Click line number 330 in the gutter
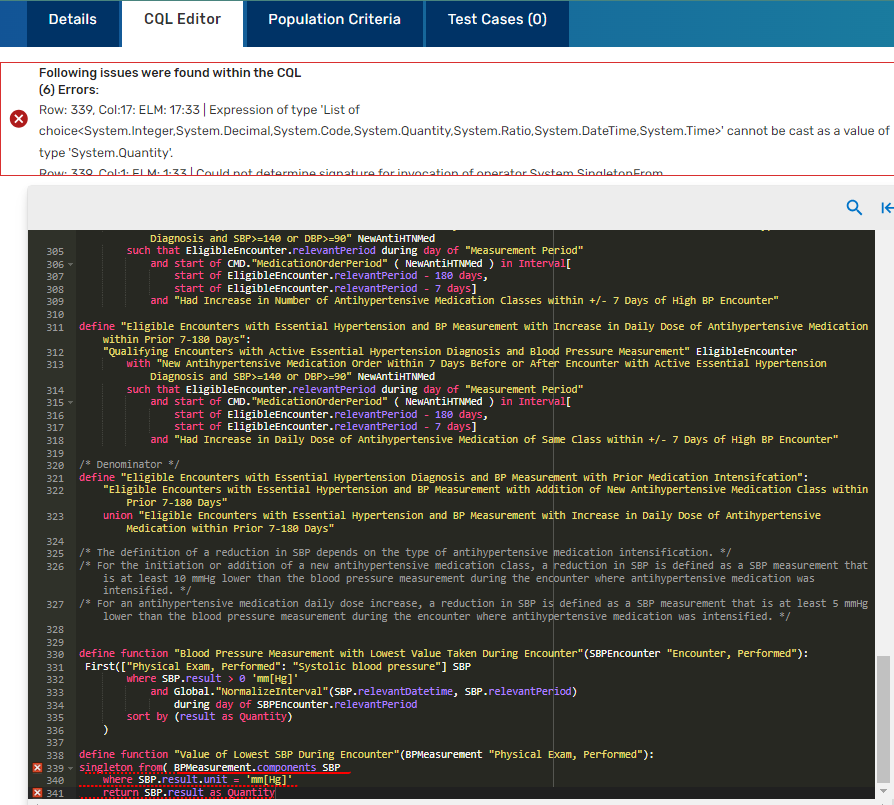 pos(55,654)
